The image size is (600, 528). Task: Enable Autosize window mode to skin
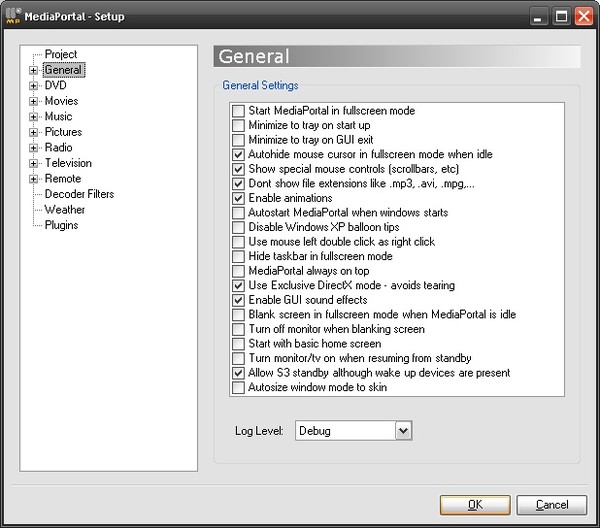point(238,387)
